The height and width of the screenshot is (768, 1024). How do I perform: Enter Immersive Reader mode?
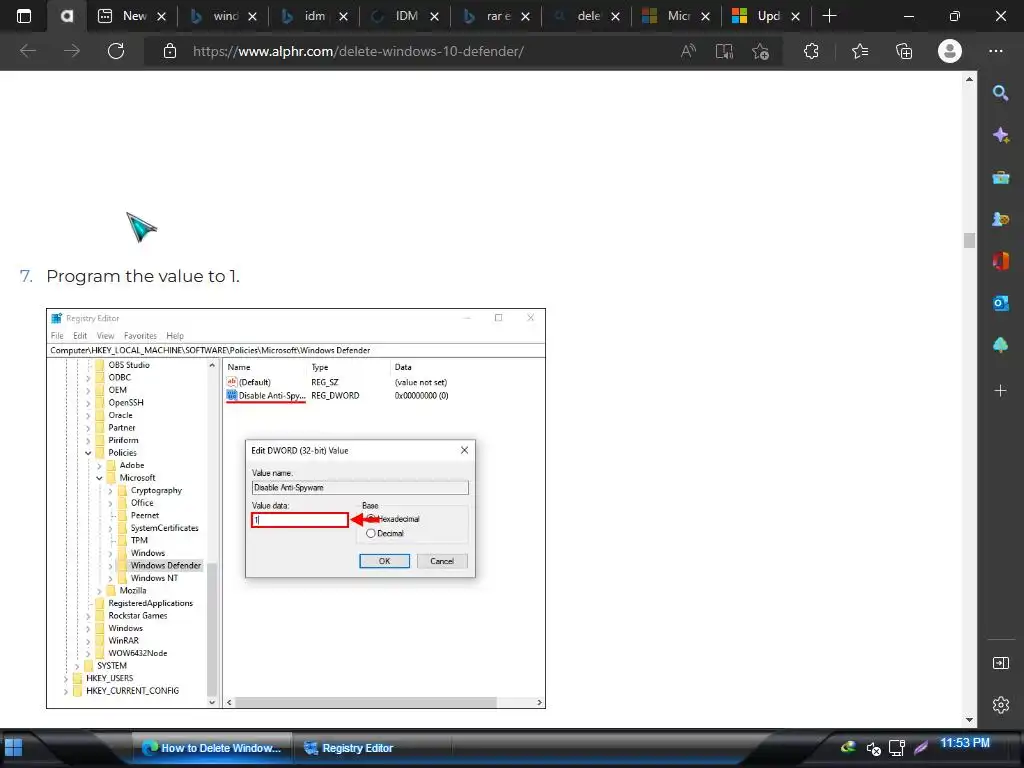coord(724,51)
